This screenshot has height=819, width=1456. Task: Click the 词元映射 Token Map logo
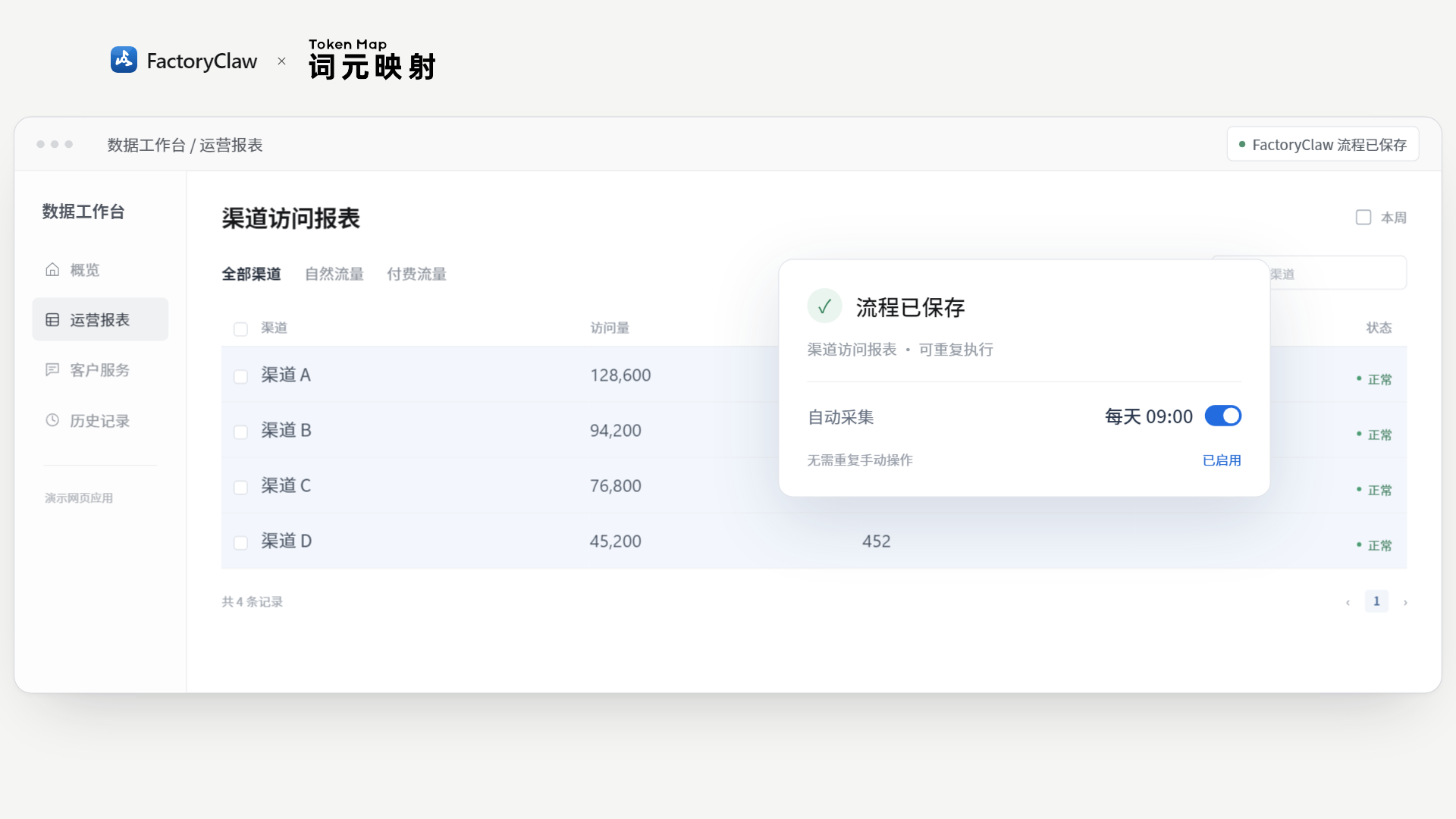point(372,60)
